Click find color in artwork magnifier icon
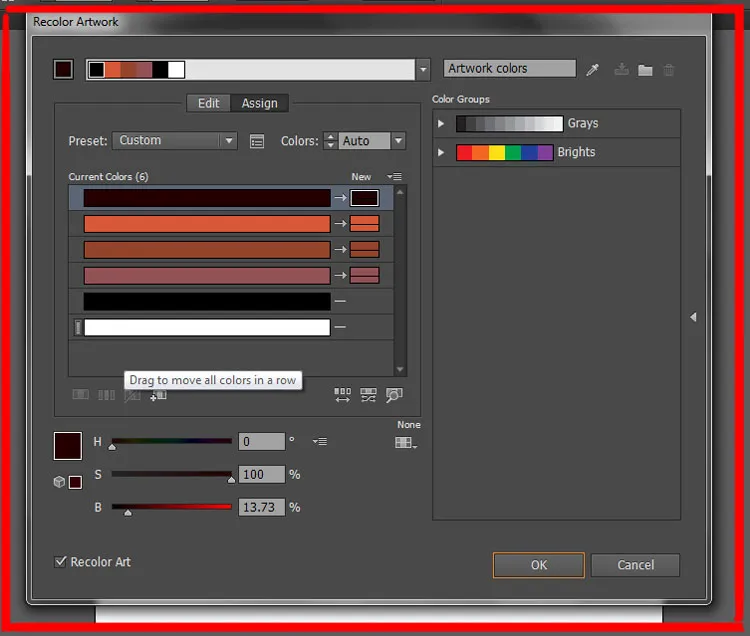The image size is (750, 636). click(394, 396)
